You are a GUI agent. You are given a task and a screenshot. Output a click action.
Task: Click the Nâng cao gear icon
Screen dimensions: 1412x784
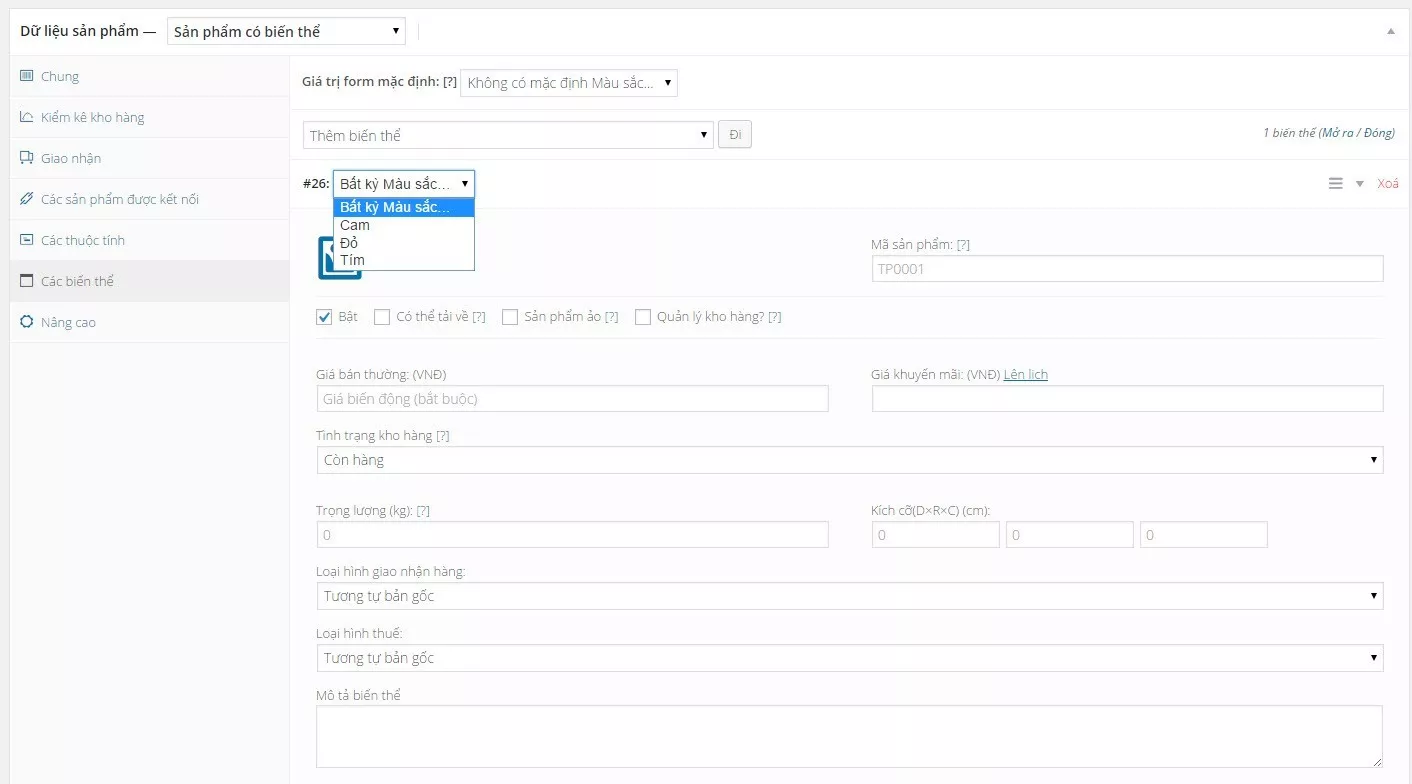(x=27, y=322)
